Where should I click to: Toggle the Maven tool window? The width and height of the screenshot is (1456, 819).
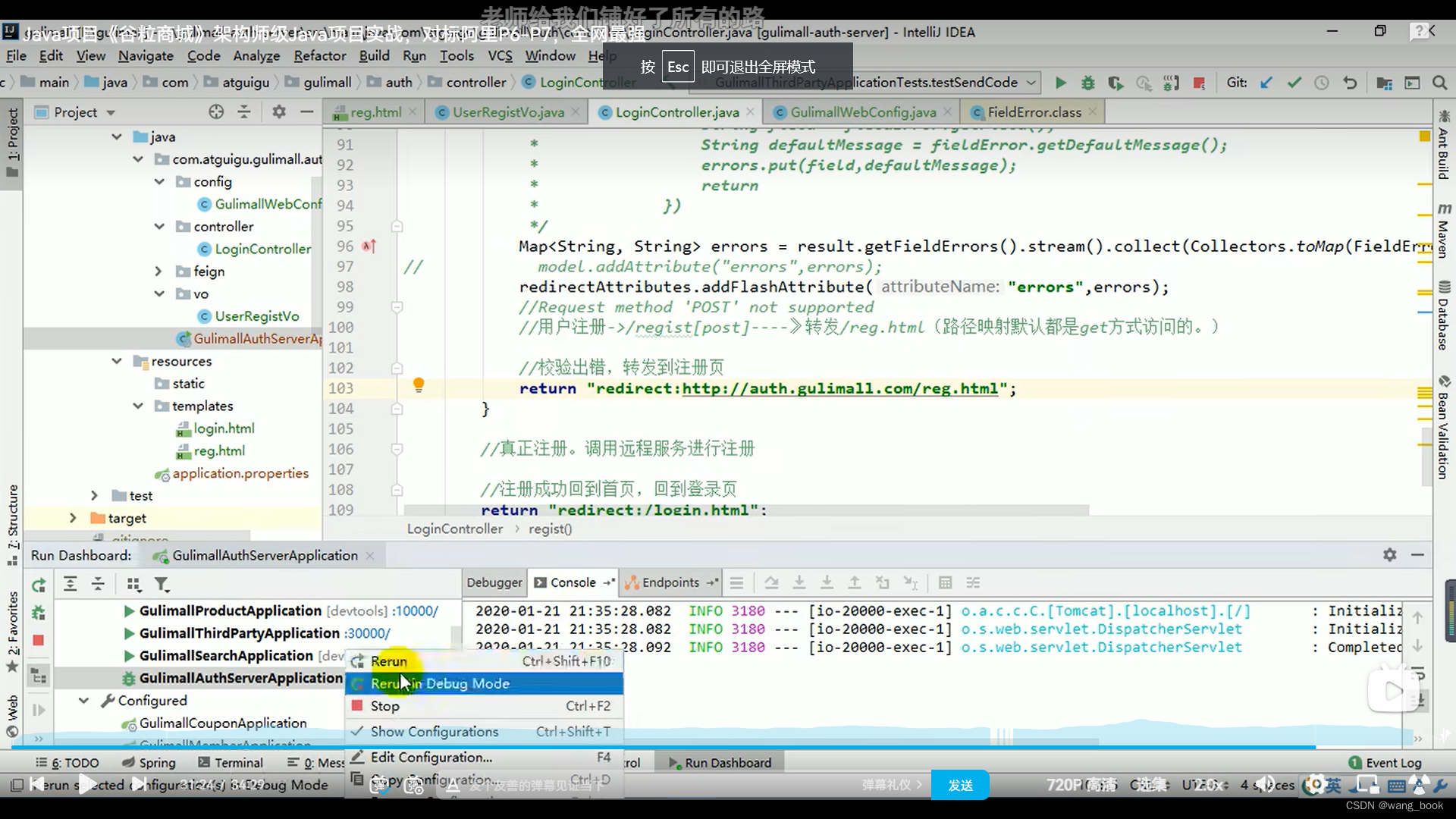pyautogui.click(x=1444, y=231)
